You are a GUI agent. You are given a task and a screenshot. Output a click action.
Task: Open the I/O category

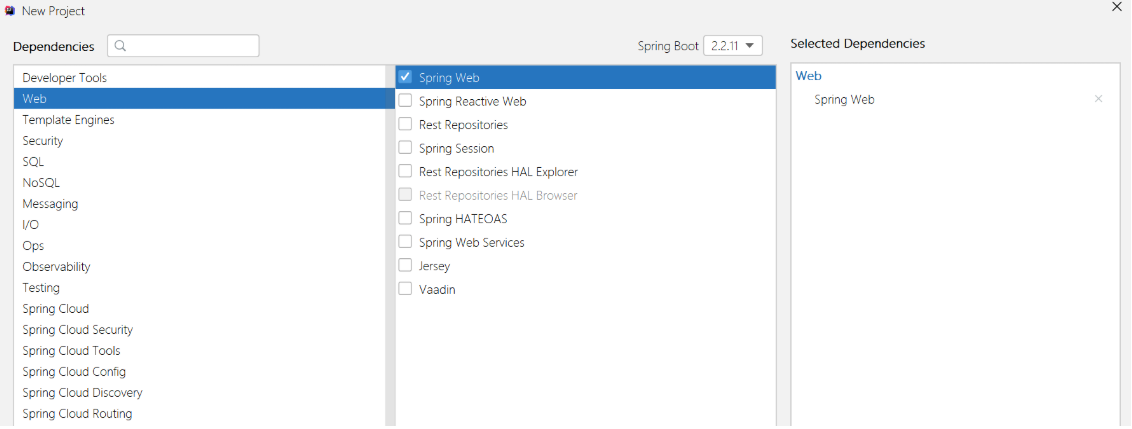[200, 225]
